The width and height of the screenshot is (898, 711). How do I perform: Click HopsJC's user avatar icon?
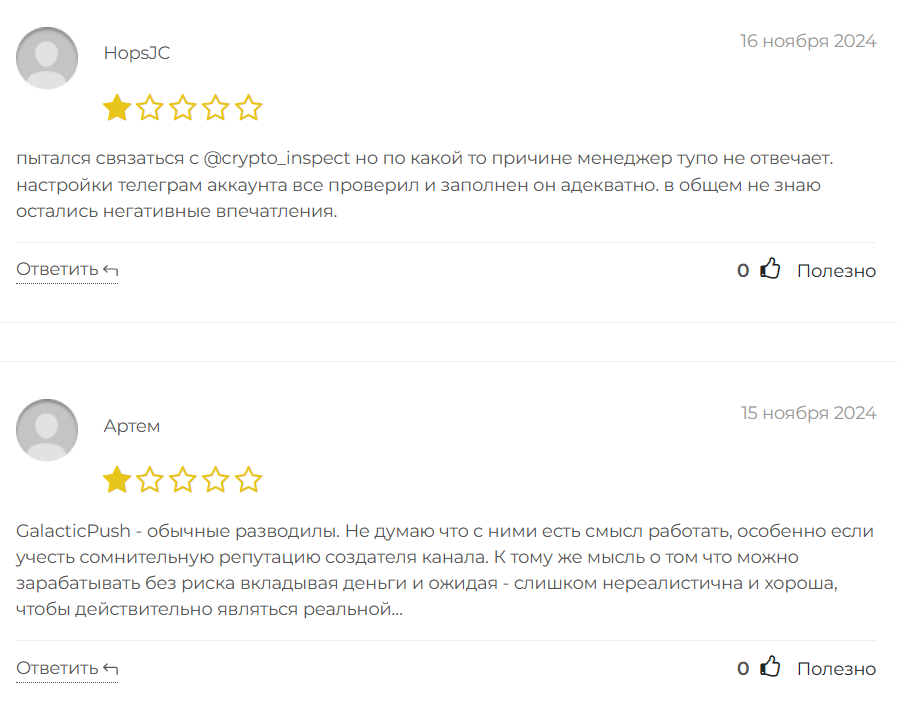(47, 58)
